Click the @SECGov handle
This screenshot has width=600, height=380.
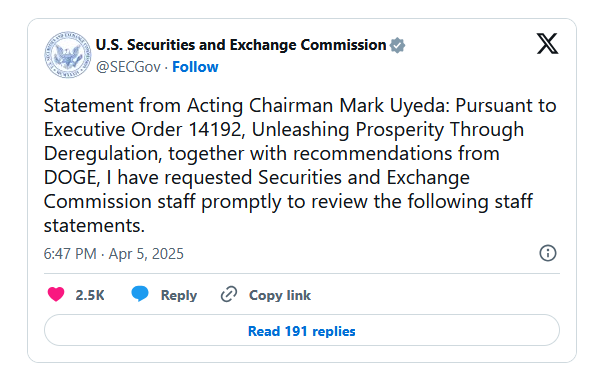point(128,67)
